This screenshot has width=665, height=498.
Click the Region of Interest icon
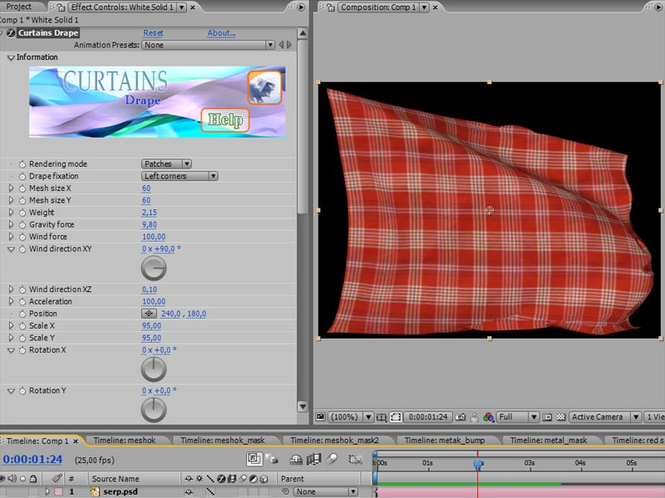pos(547,417)
